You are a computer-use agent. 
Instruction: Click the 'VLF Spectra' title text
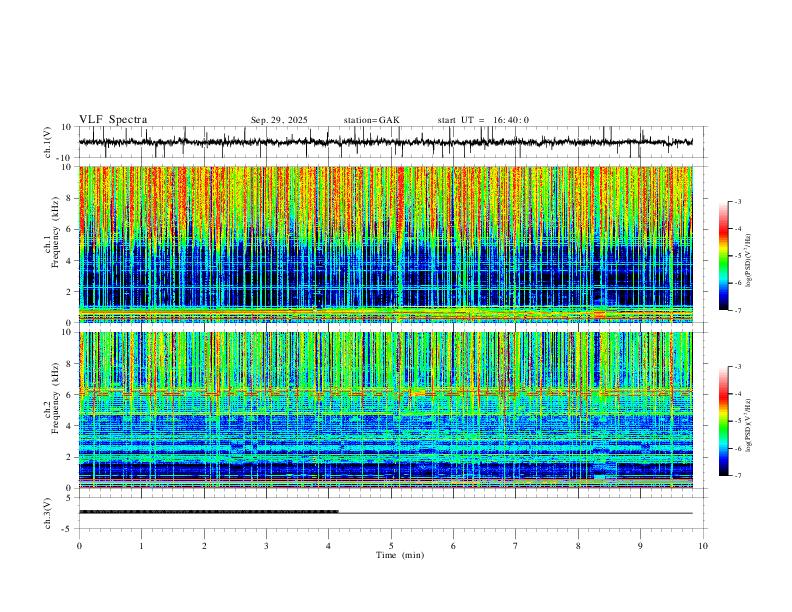click(113, 120)
